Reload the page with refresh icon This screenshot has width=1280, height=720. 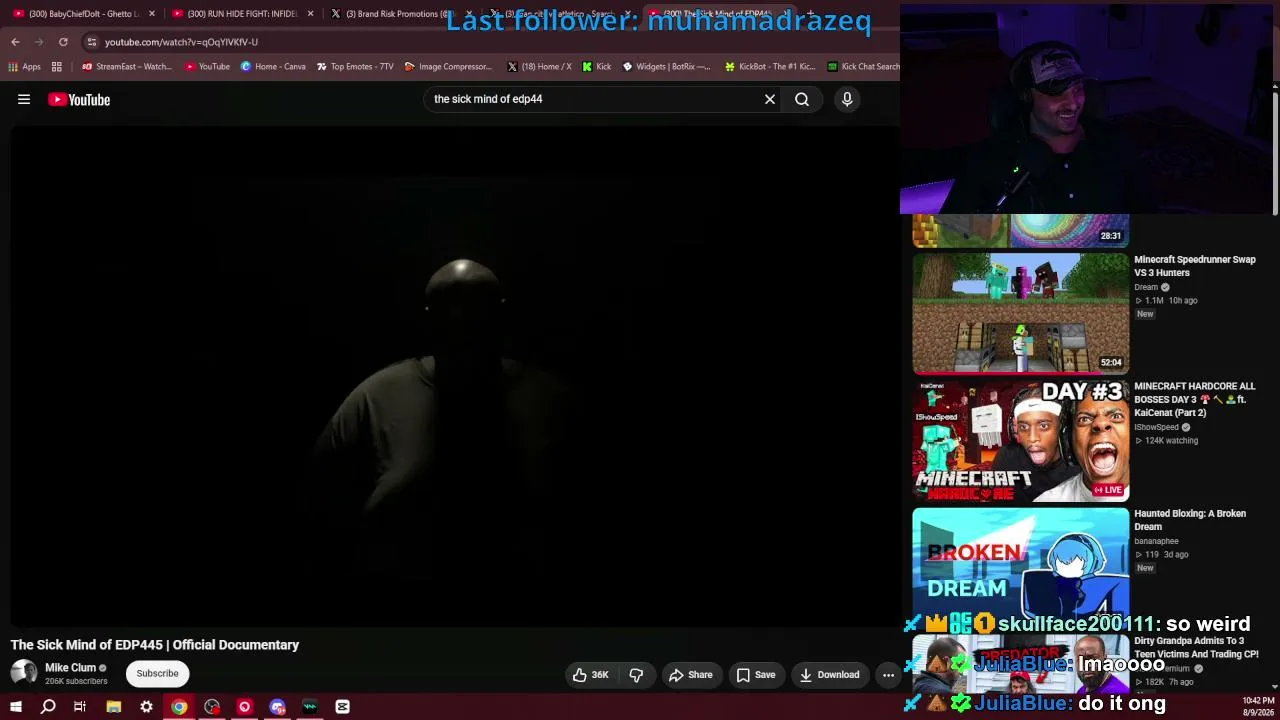63,42
